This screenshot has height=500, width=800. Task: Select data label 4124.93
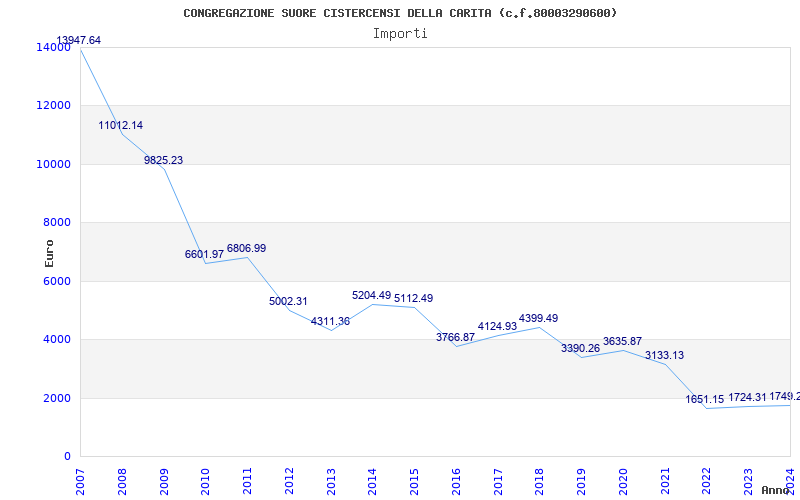[497, 327]
